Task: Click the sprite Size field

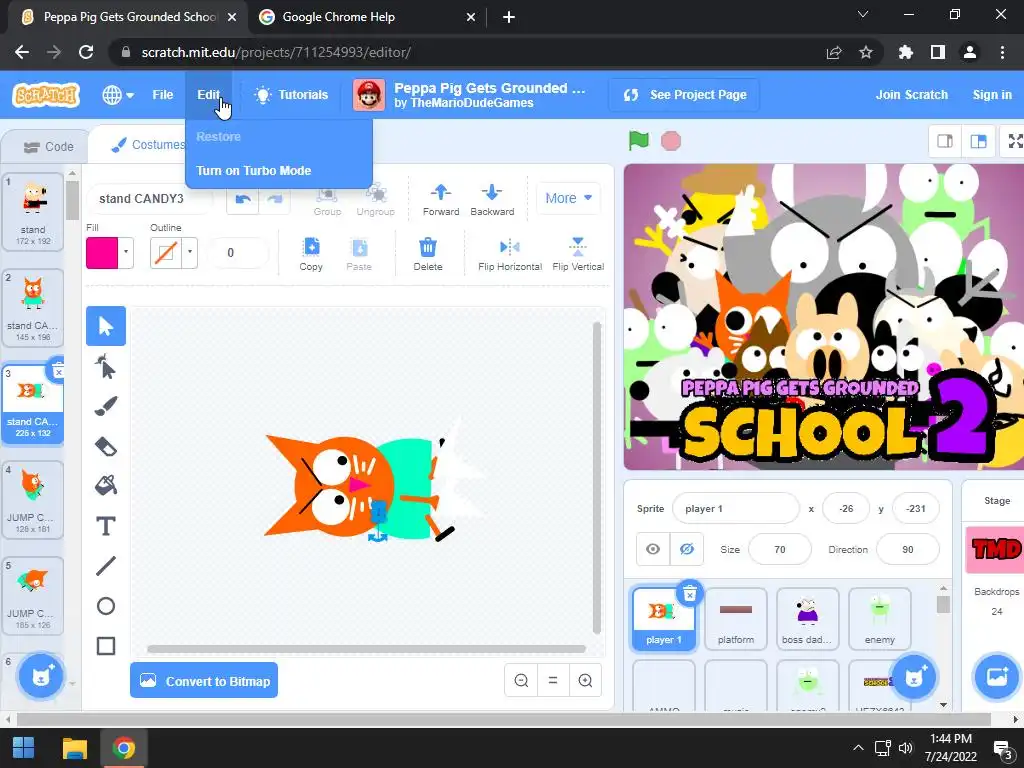Action: click(780, 549)
